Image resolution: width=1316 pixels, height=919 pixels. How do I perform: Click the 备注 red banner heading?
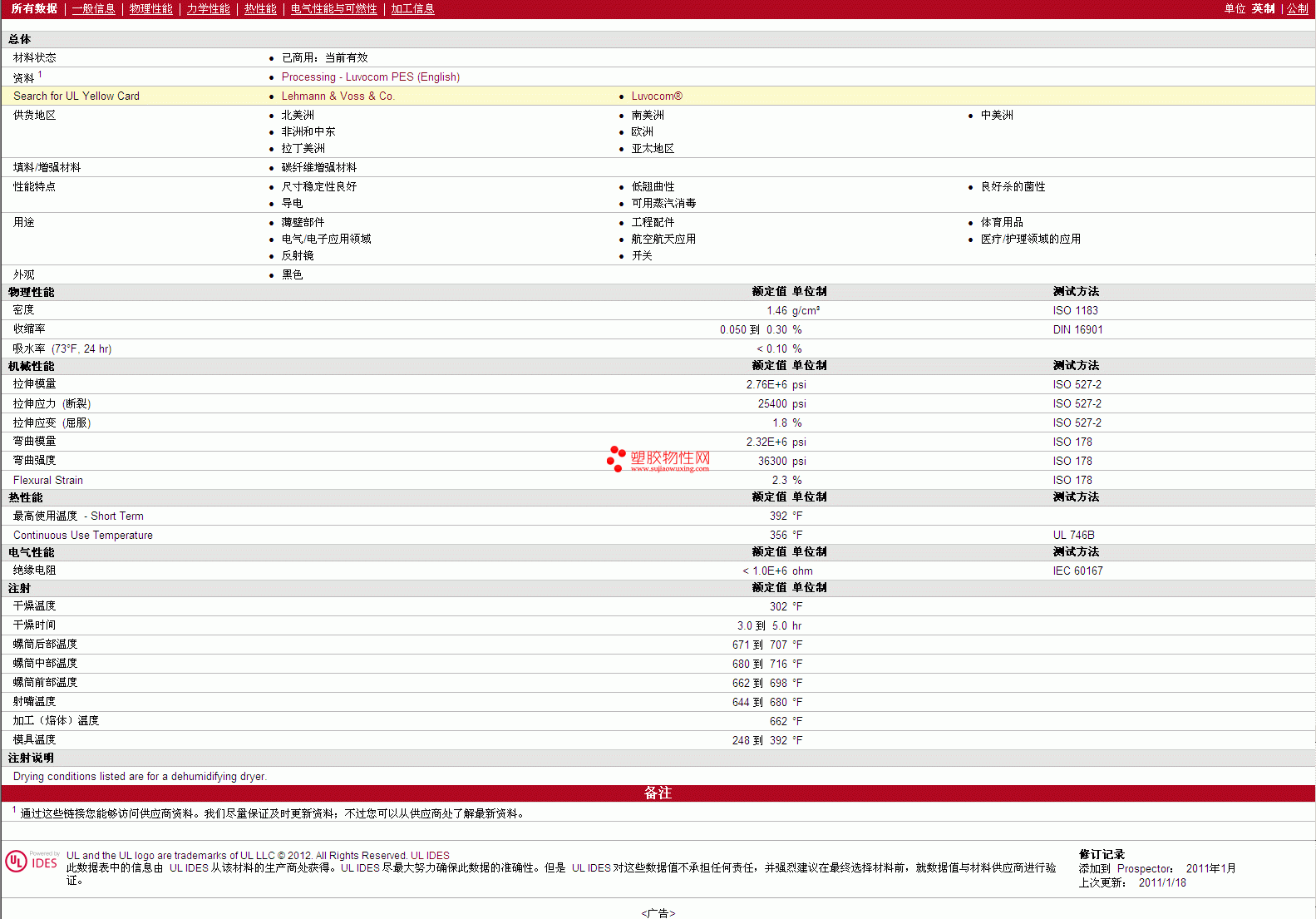[x=658, y=793]
